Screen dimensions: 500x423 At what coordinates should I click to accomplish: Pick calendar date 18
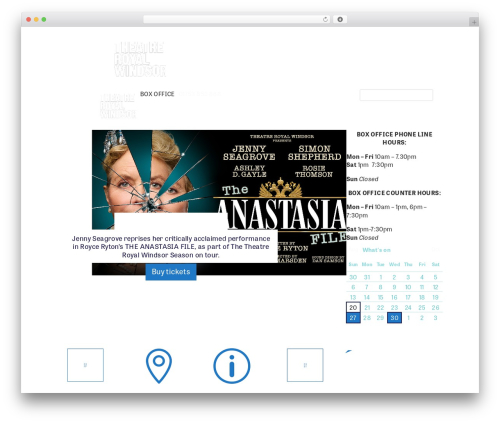coord(422,297)
